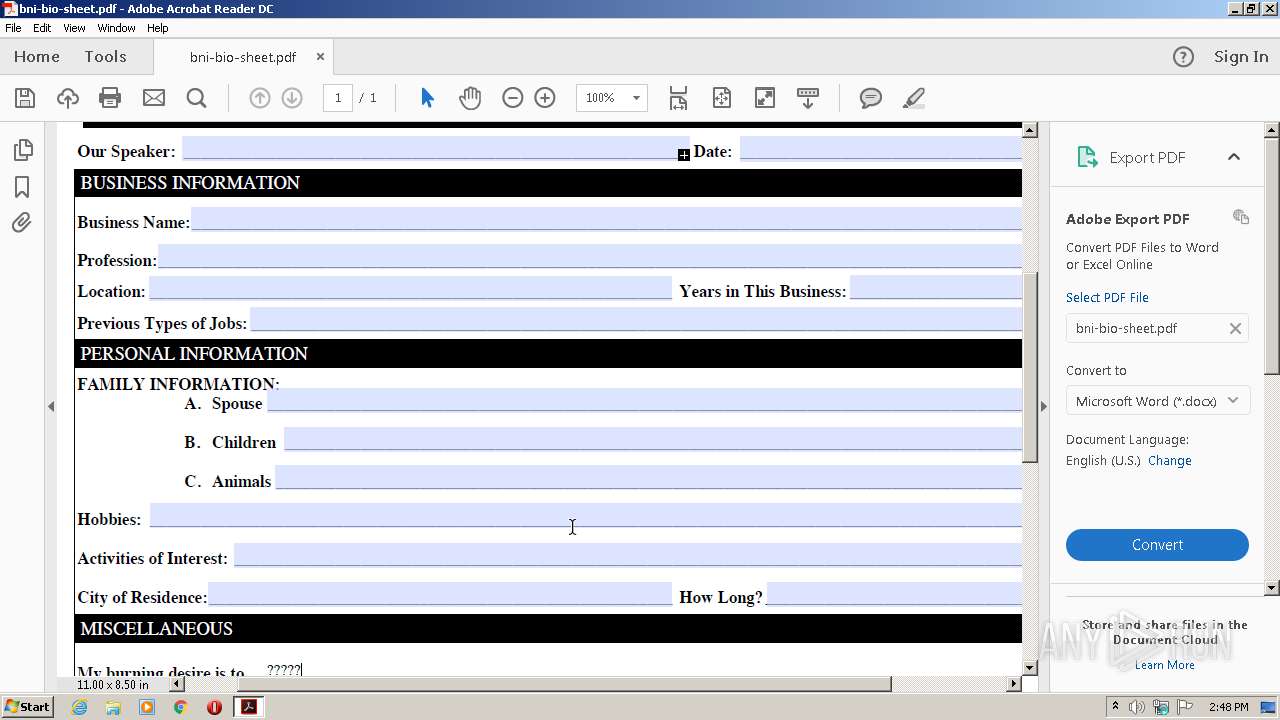The width and height of the screenshot is (1280, 720).
Task: Remove bni-bio-sheet.pdf from selected files
Action: click(x=1235, y=328)
